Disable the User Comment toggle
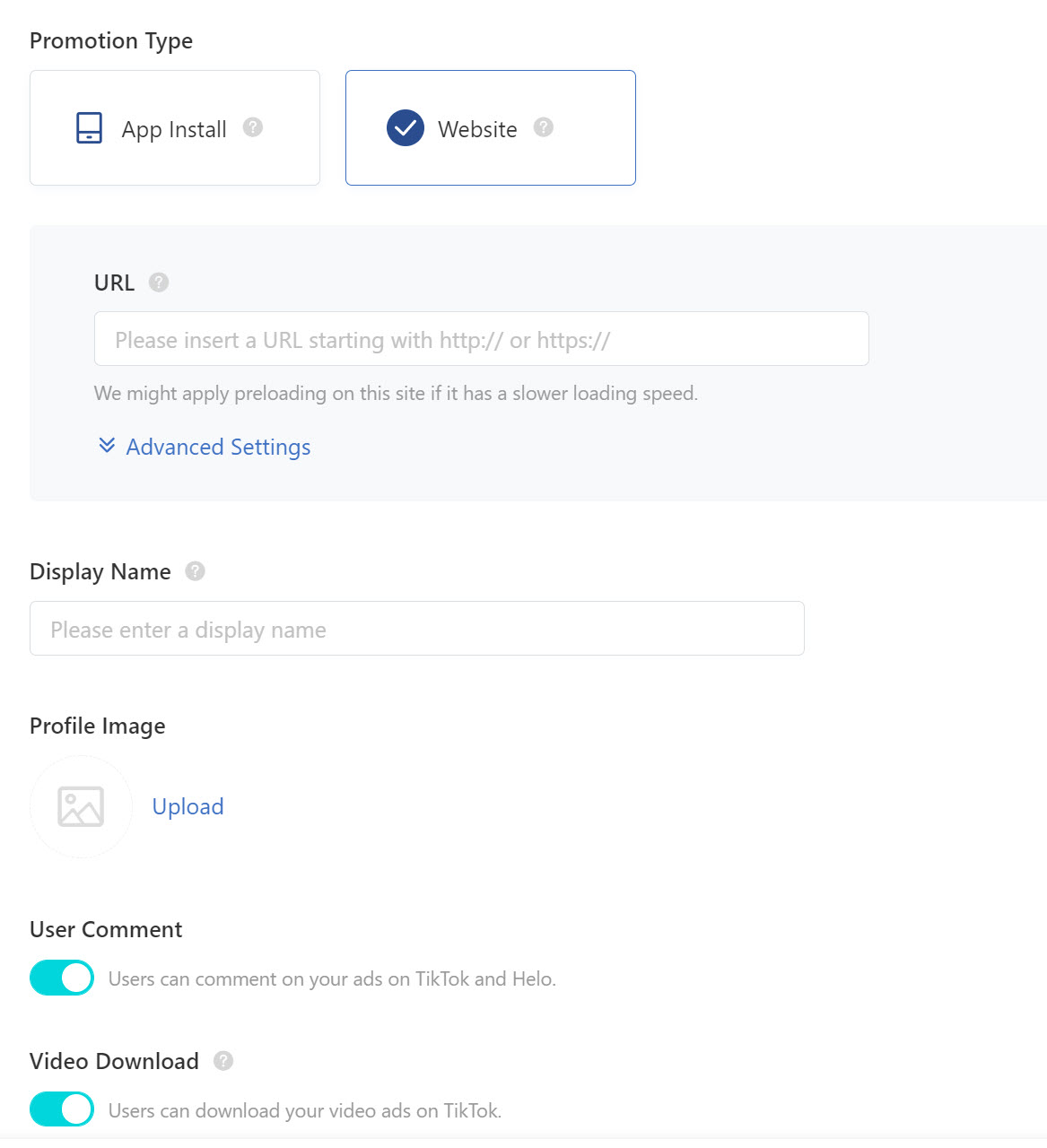 61,978
